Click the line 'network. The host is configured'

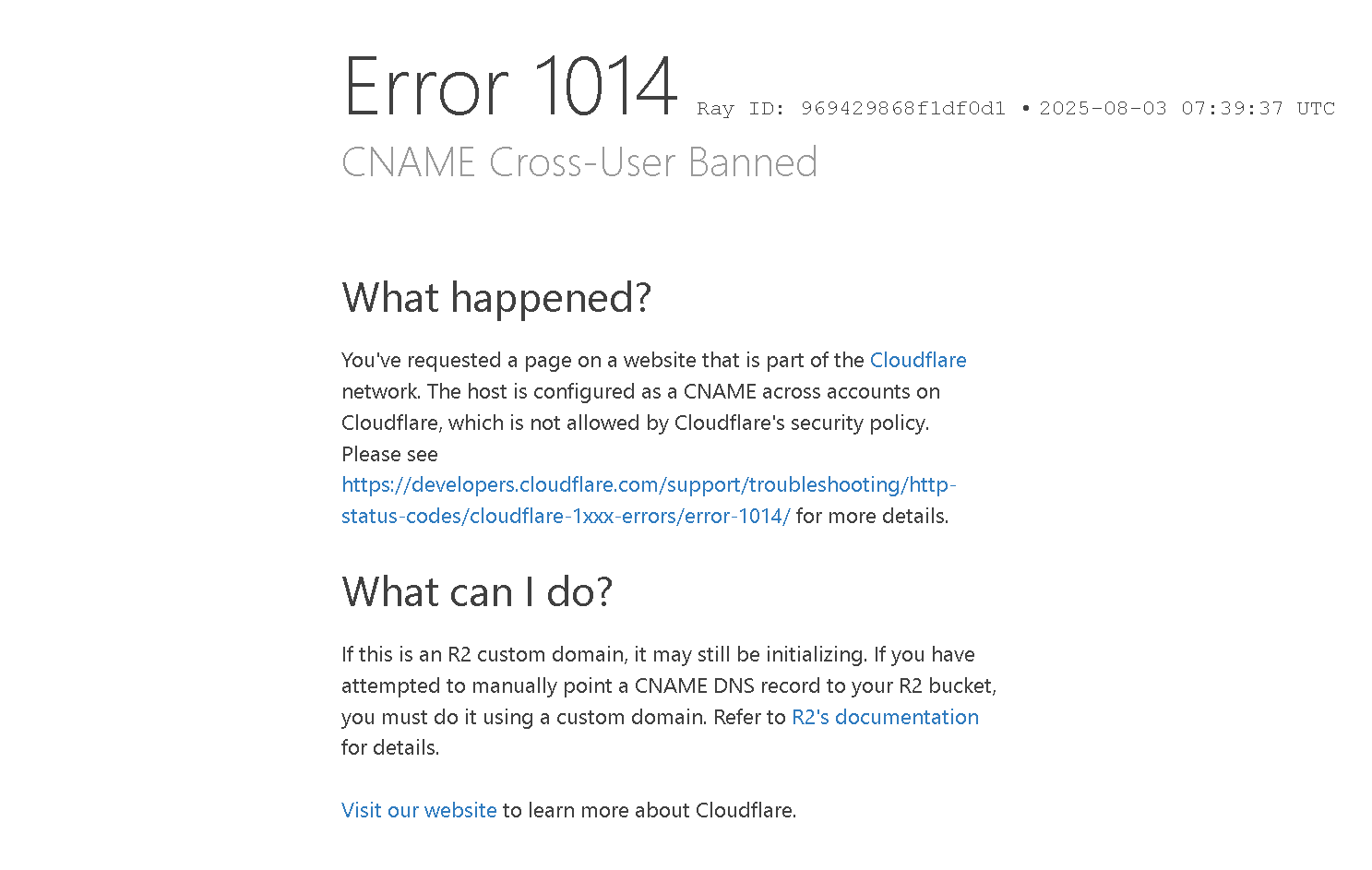(x=640, y=391)
